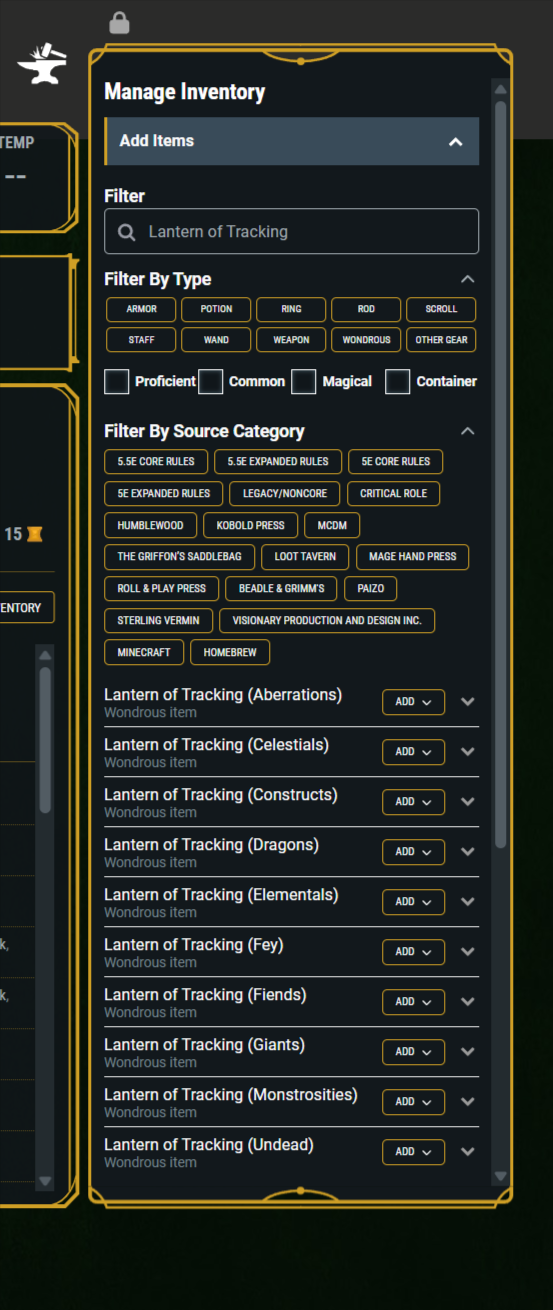The image size is (553, 1310).
Task: Open ADD dropdown for Dragons lantern
Action: 413,852
